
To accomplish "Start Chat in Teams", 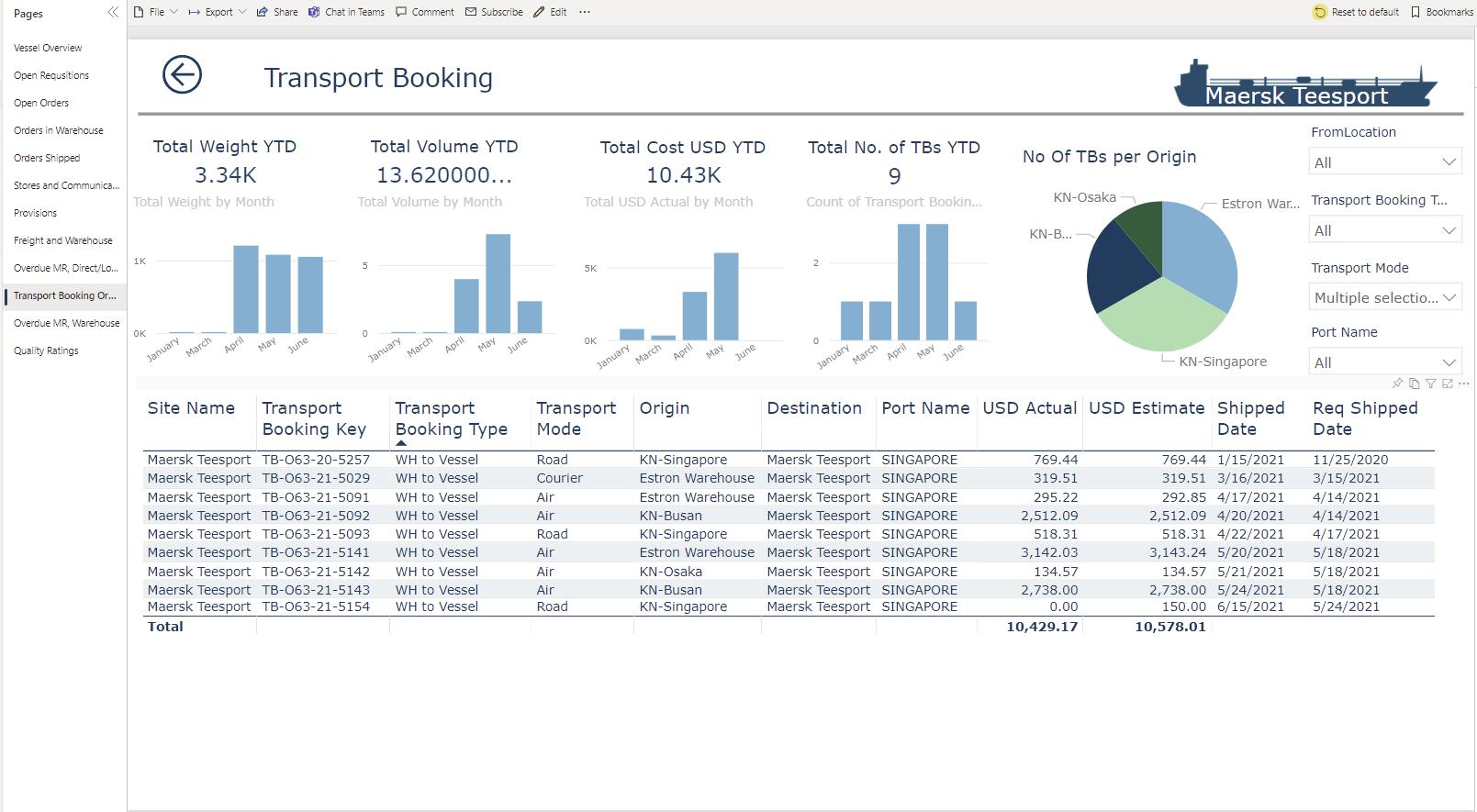I will (347, 12).
